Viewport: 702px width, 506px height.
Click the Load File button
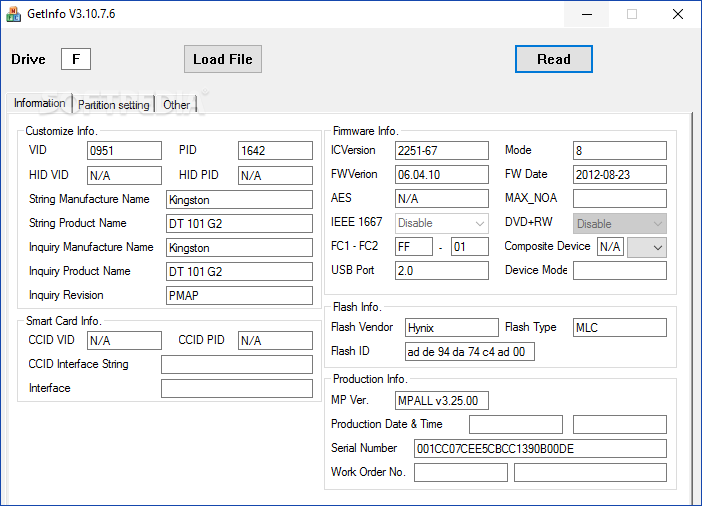coord(223,59)
